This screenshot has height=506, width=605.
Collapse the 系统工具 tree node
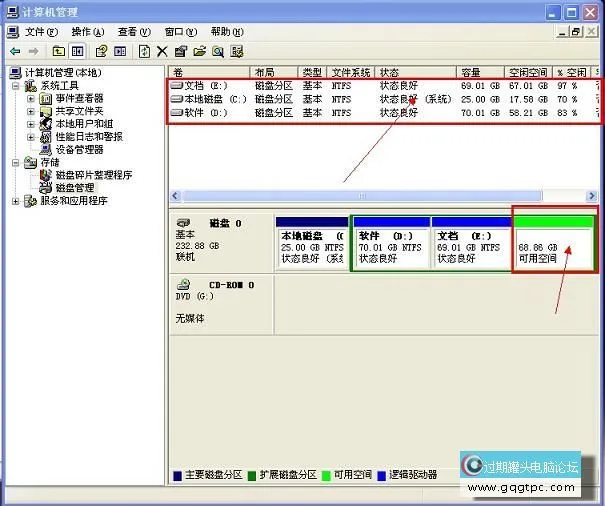[15, 86]
